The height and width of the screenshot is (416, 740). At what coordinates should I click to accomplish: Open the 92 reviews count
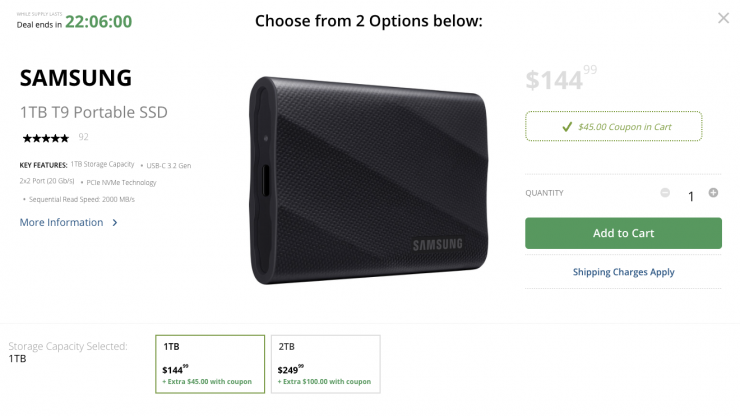[x=83, y=137]
